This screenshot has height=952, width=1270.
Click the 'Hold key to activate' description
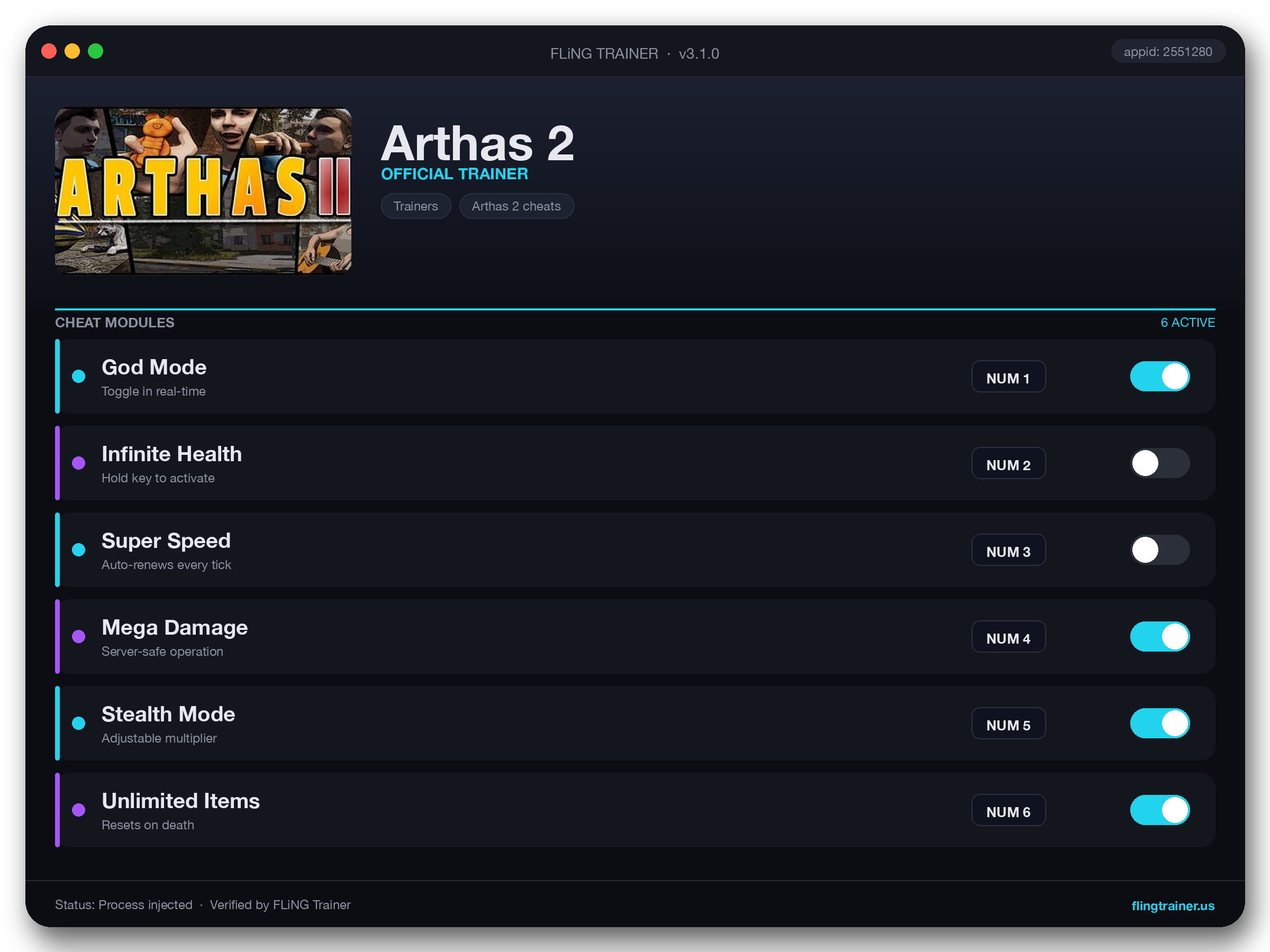coord(158,478)
